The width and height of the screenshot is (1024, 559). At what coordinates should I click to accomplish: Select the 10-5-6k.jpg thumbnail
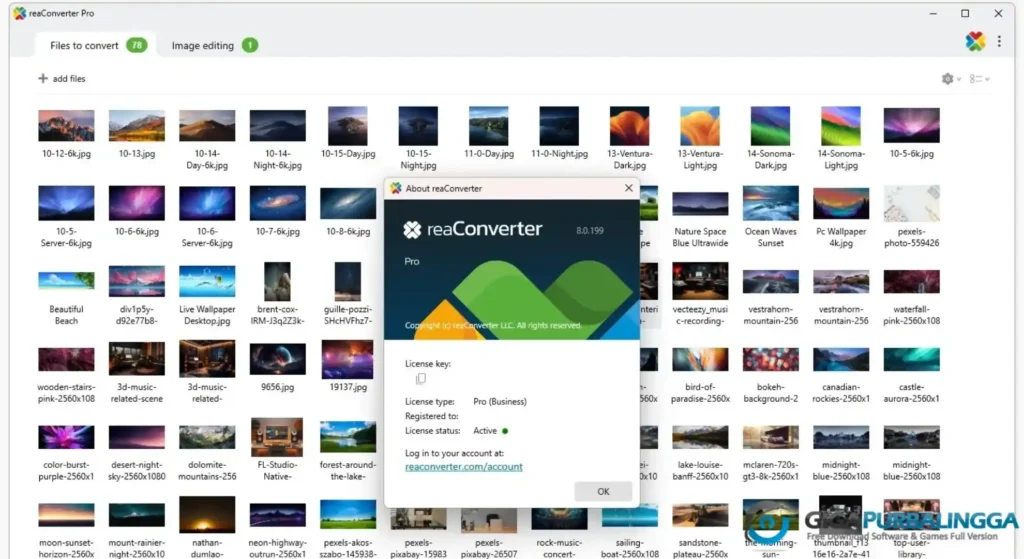pos(912,125)
